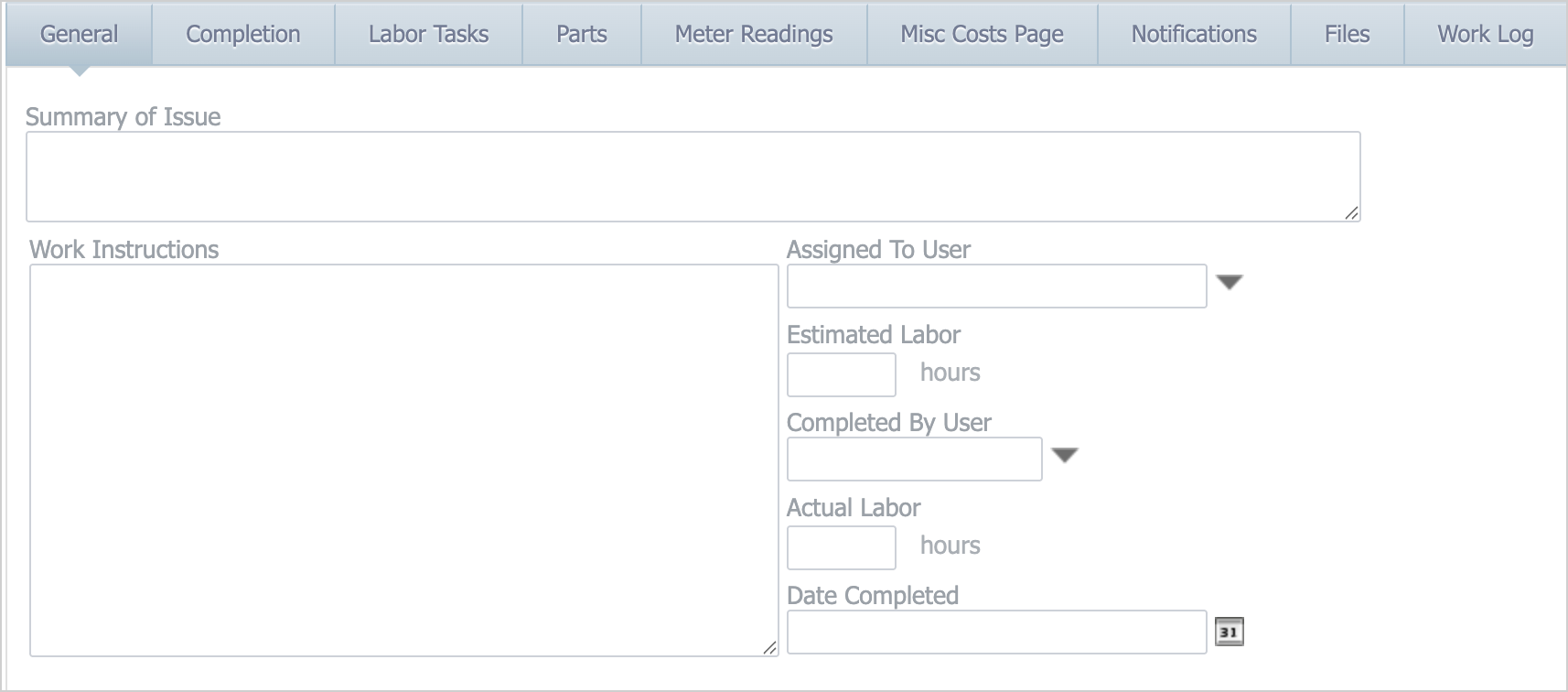Click into the Summary of Issue text area
This screenshot has height=692, width=1568.
(692, 177)
